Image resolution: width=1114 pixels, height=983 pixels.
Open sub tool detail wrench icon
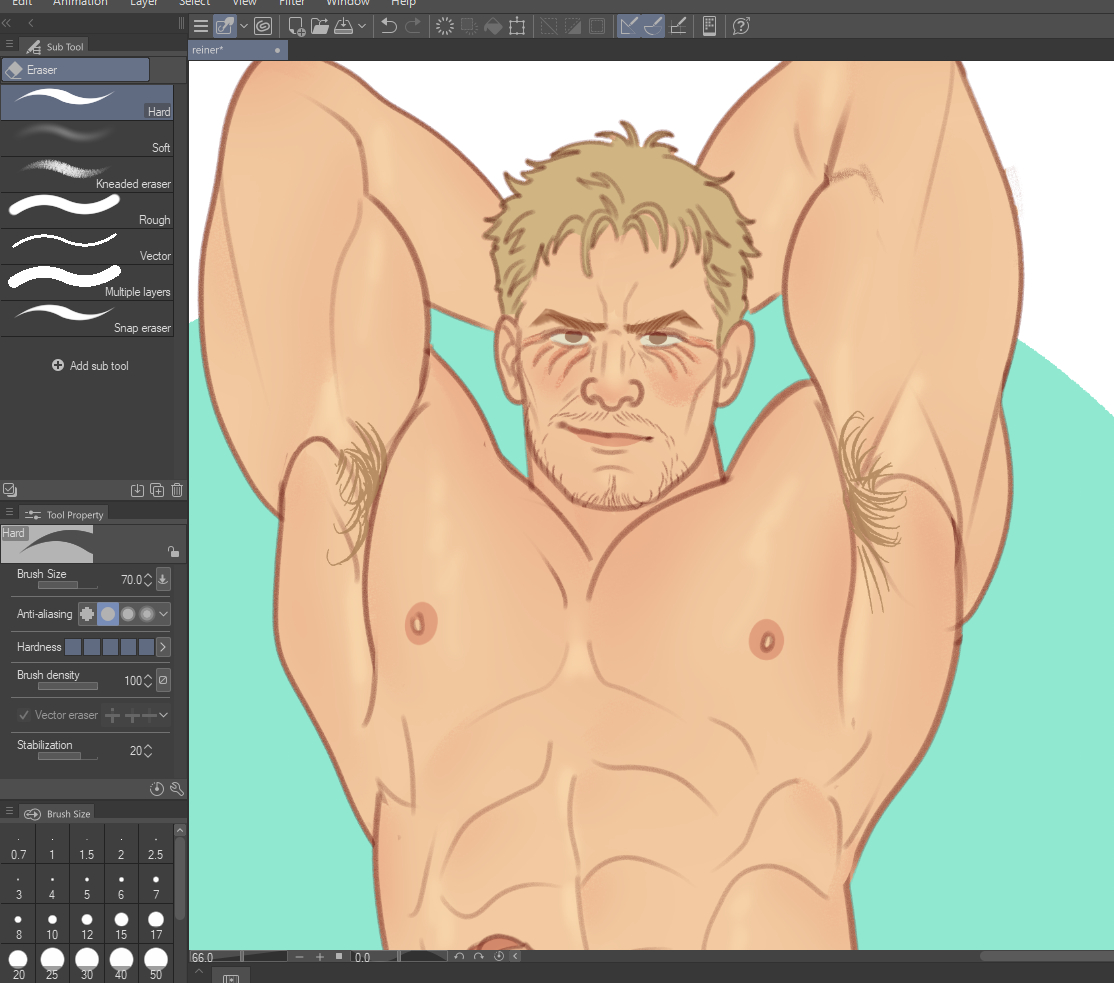click(177, 788)
